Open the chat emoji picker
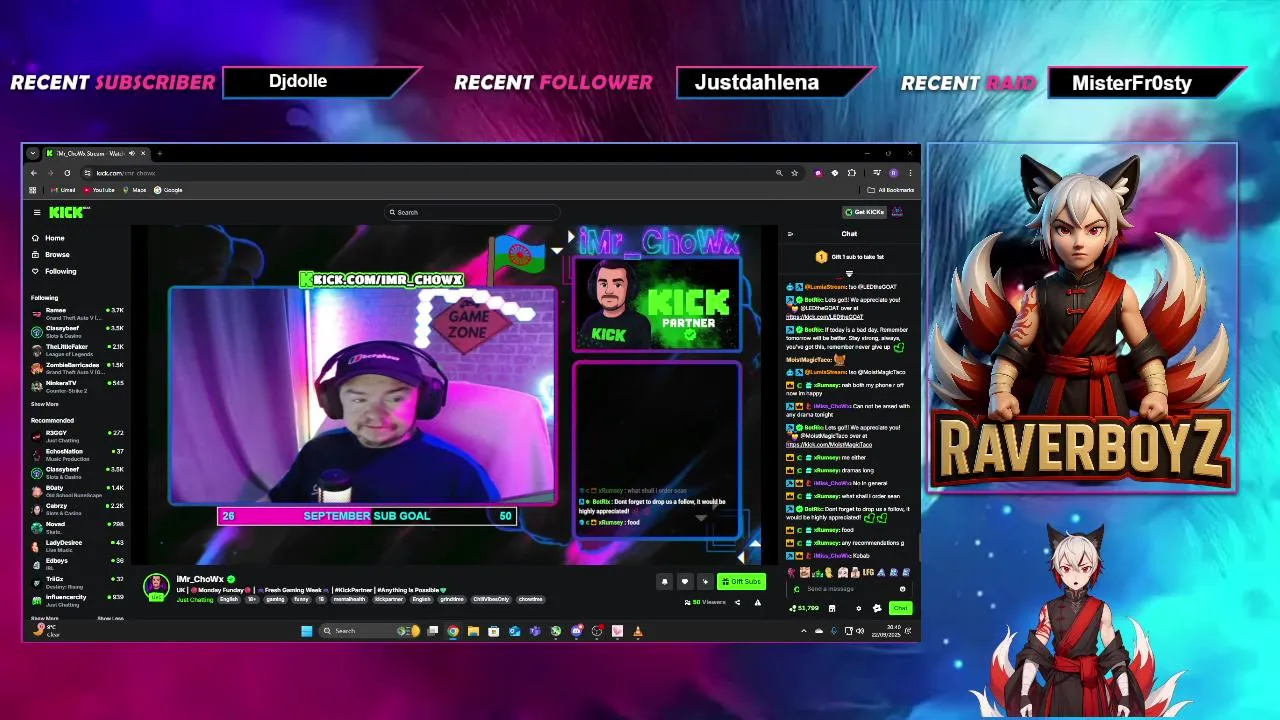Viewport: 1280px width, 720px height. point(902,589)
